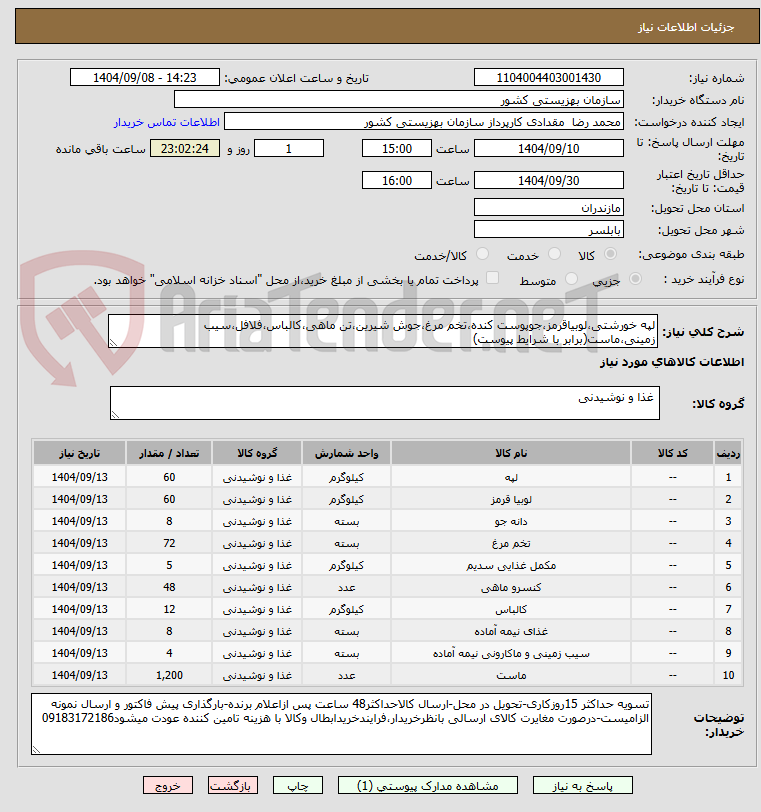Click the 16:00 validity time field
Screen dimensions: 761x812
397,180
